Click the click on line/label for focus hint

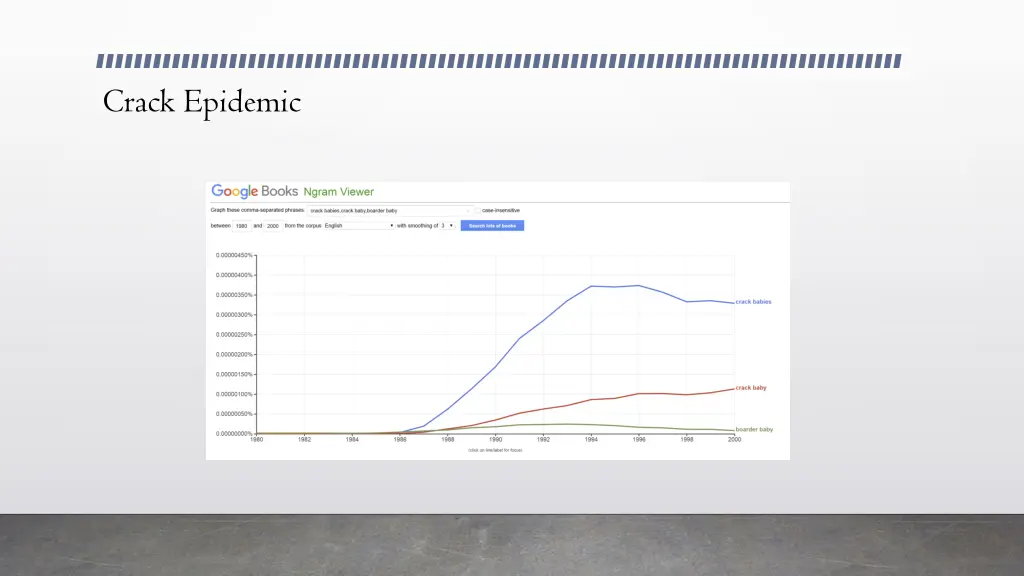495,450
